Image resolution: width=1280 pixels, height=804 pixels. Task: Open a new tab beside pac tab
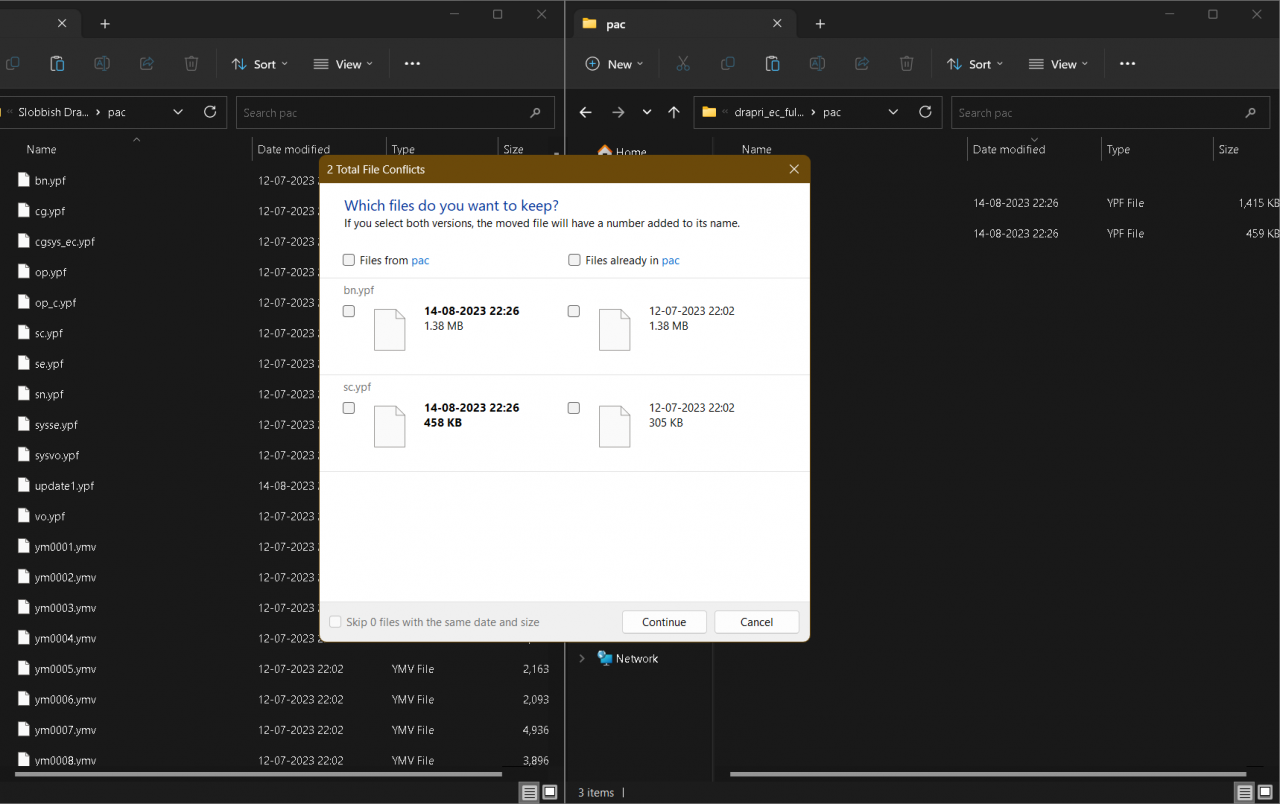(x=820, y=24)
